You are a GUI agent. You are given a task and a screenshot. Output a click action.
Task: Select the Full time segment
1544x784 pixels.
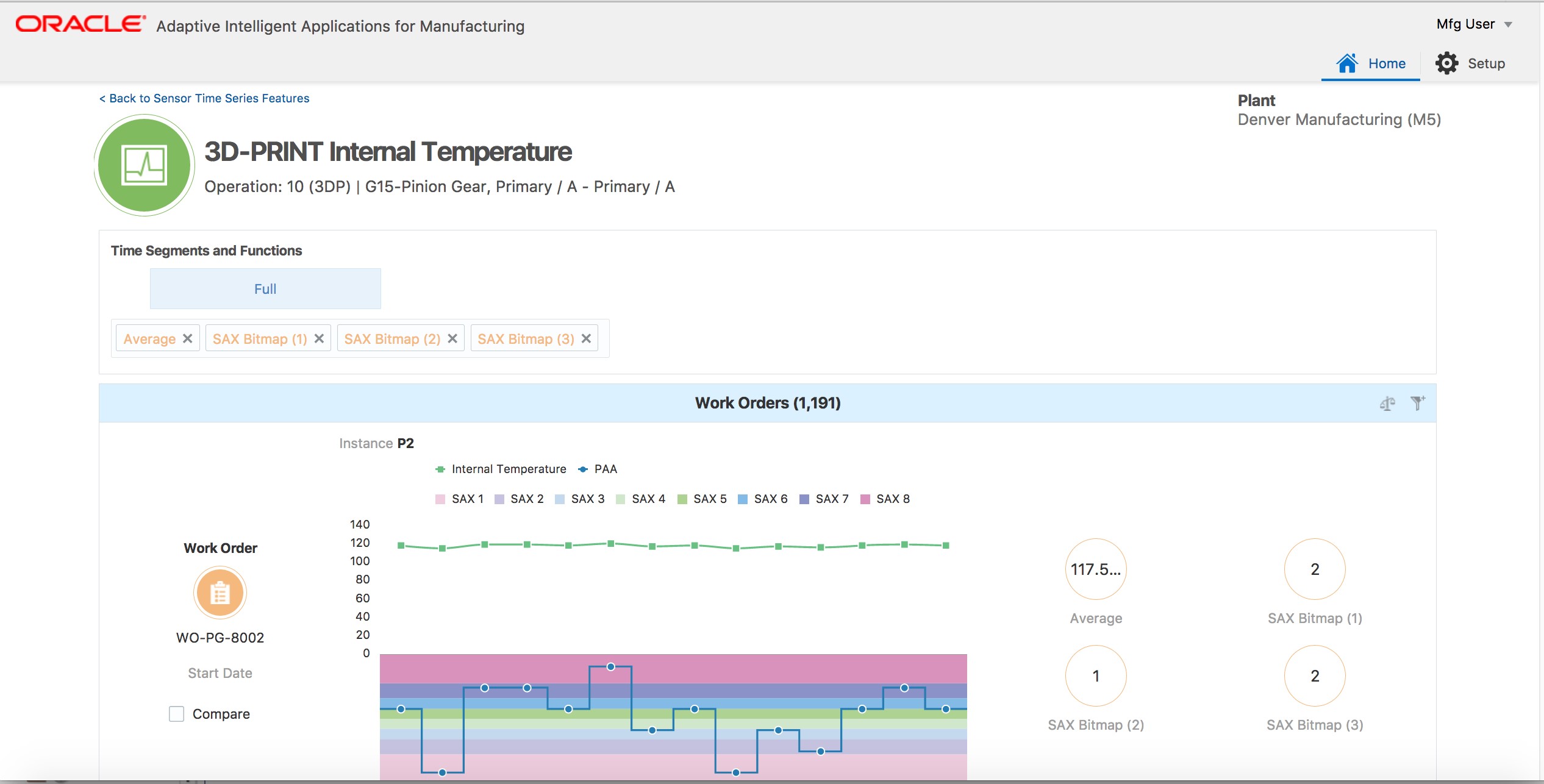coord(265,288)
